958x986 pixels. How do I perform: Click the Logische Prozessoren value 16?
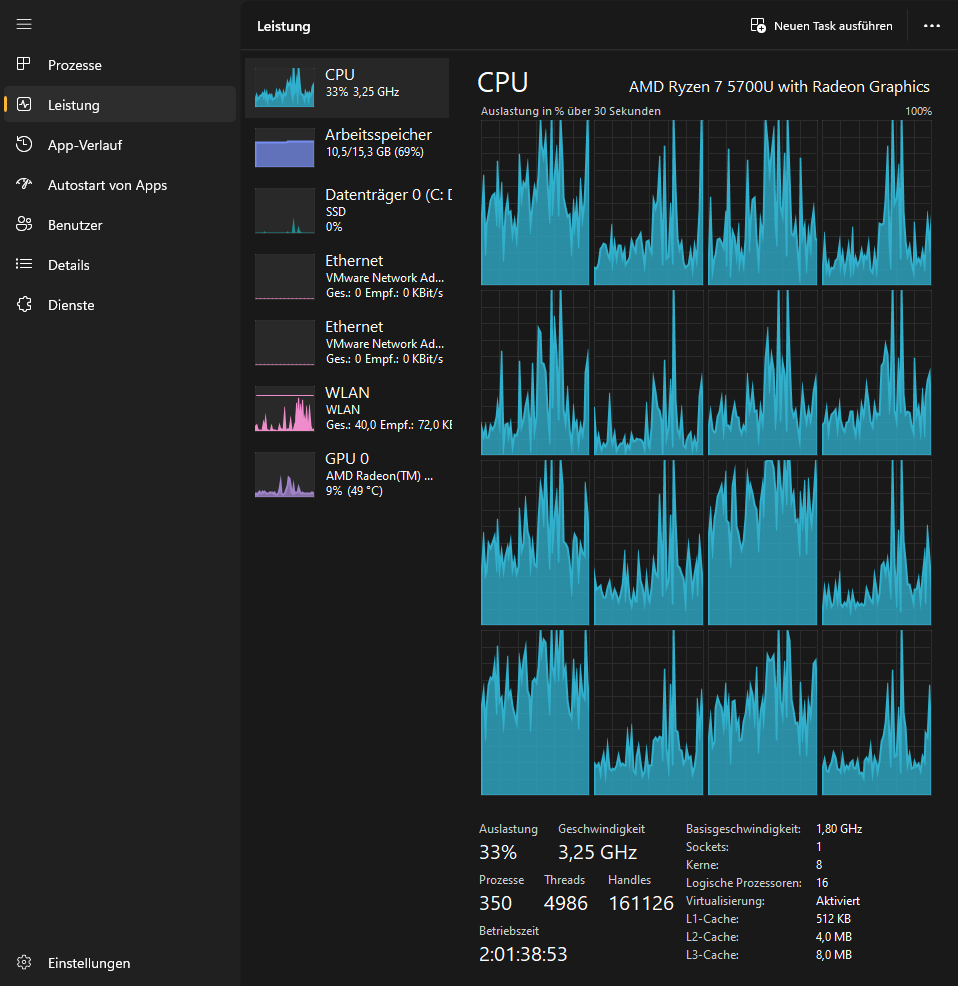point(822,883)
